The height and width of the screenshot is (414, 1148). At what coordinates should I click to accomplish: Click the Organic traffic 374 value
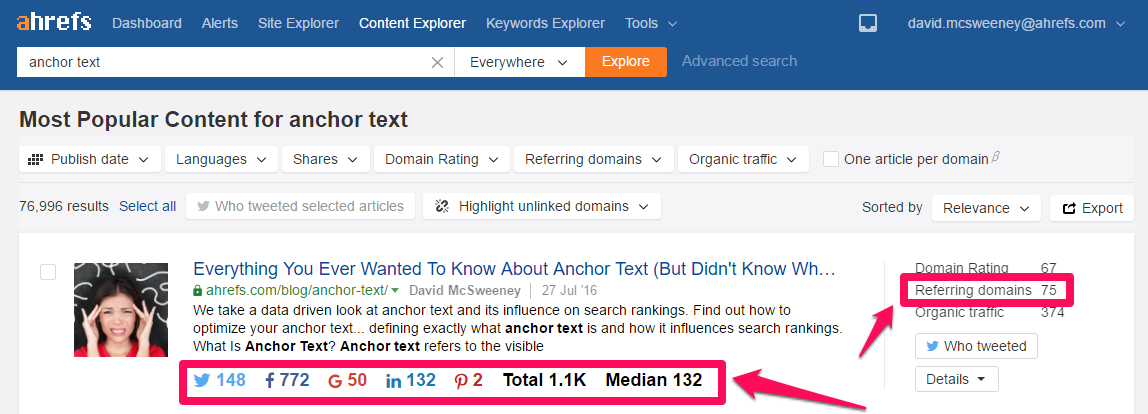(1052, 313)
